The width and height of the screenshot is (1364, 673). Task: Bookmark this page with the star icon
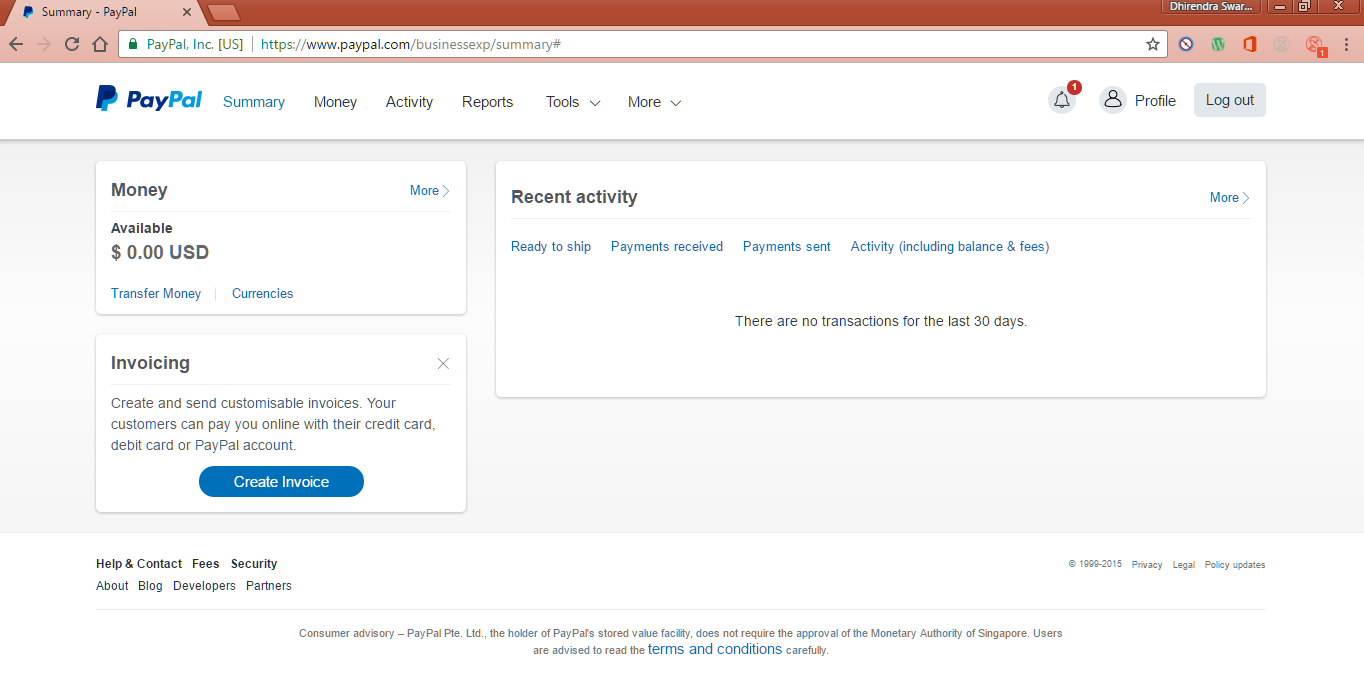(x=1152, y=44)
